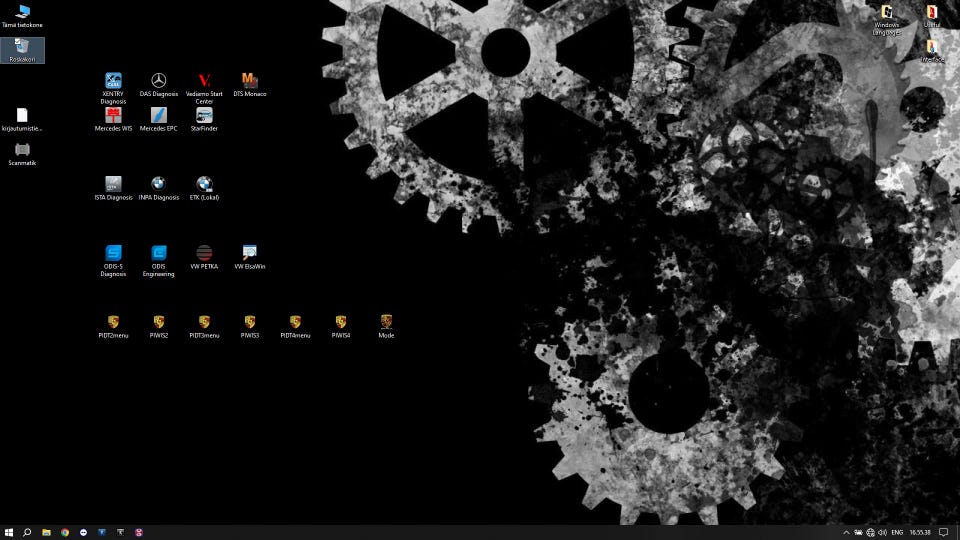Select the Mercedes WIS shortcut
Image resolution: width=960 pixels, height=540 pixels.
(113, 119)
